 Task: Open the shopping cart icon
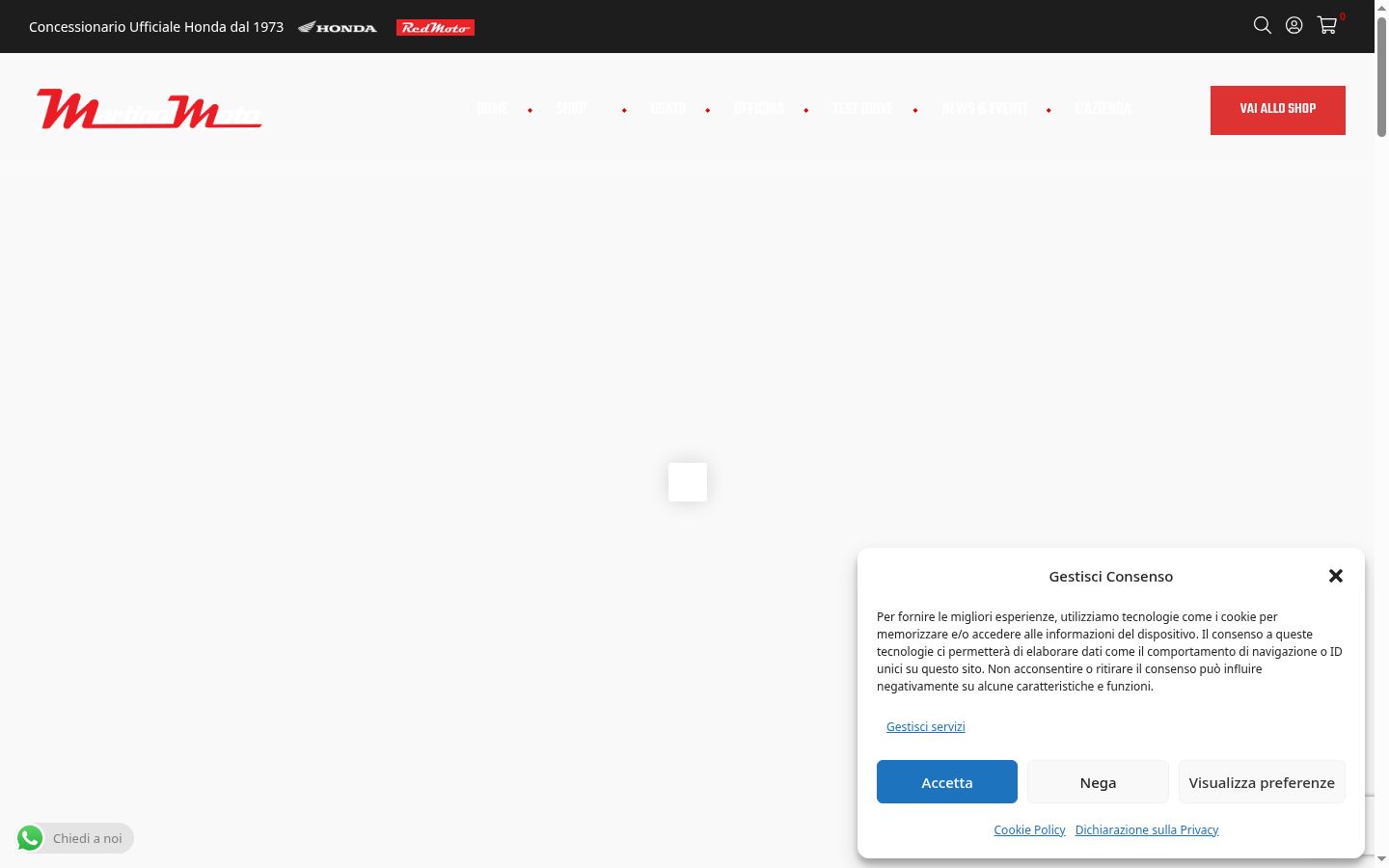1327,25
